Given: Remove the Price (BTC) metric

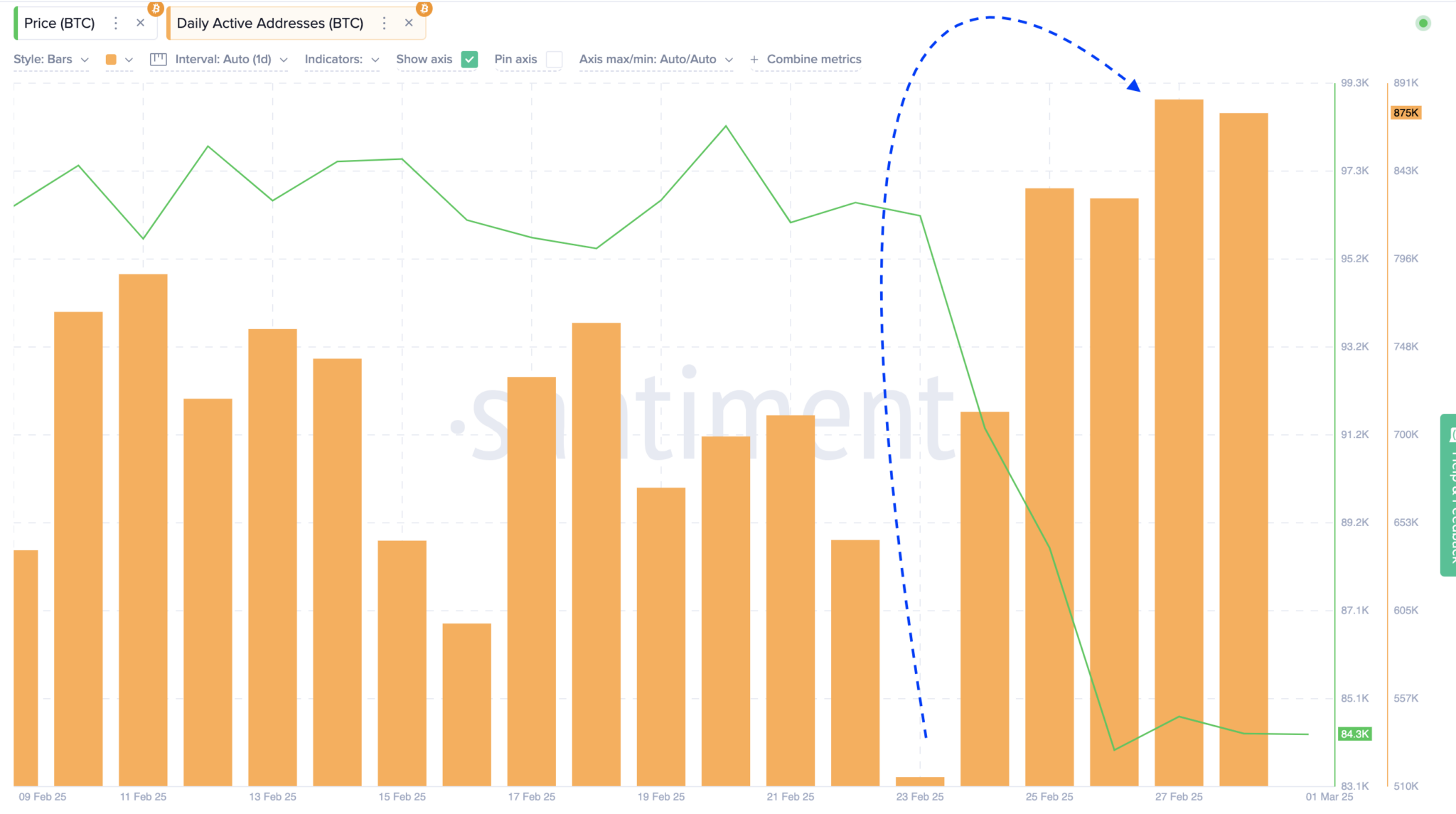Looking at the screenshot, I should [140, 22].
